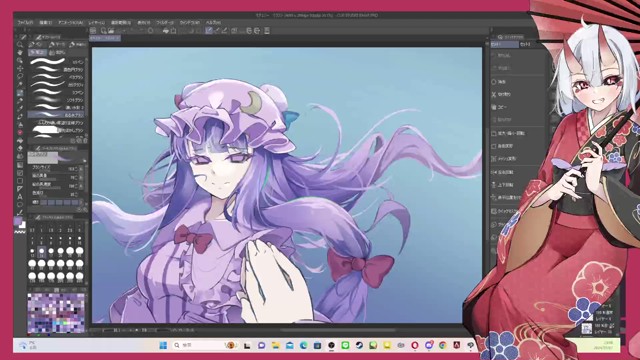Open the ウィンドウ (Window) menu
The width and height of the screenshot is (640, 360).
point(190,22)
